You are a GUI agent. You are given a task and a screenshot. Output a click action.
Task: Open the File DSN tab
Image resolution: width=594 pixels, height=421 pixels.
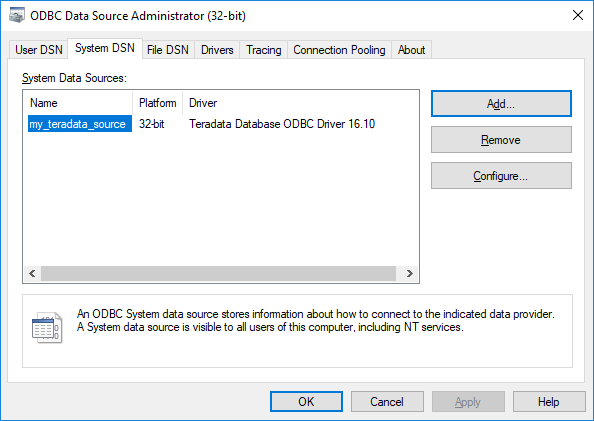[168, 50]
